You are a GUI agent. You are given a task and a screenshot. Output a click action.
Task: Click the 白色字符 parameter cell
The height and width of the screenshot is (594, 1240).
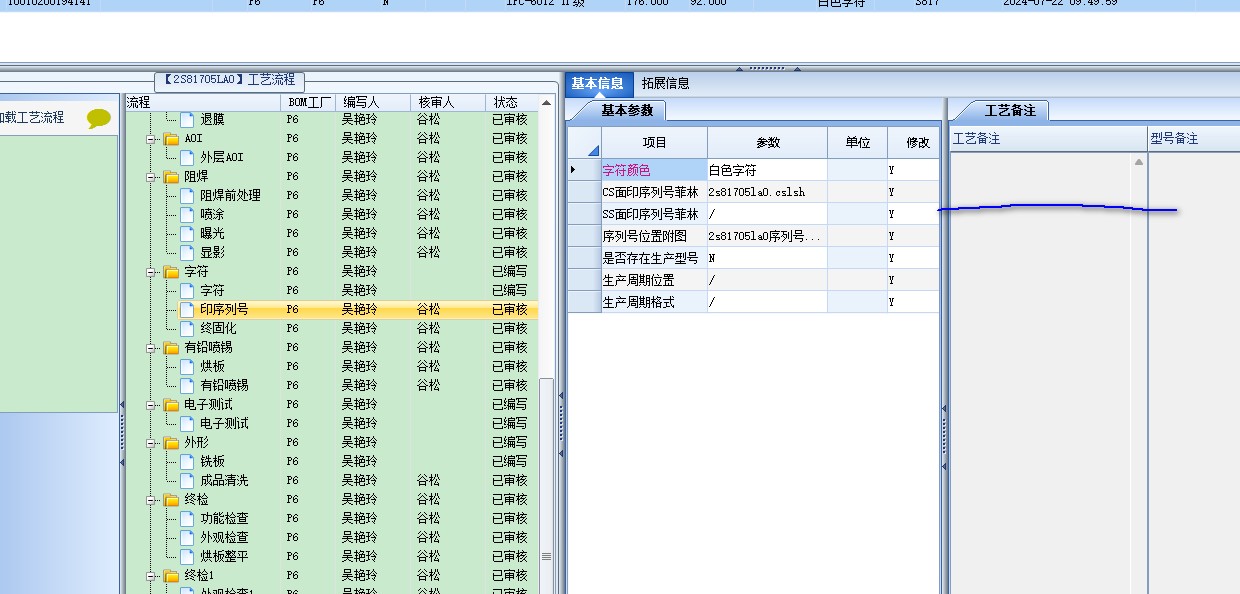pos(767,170)
